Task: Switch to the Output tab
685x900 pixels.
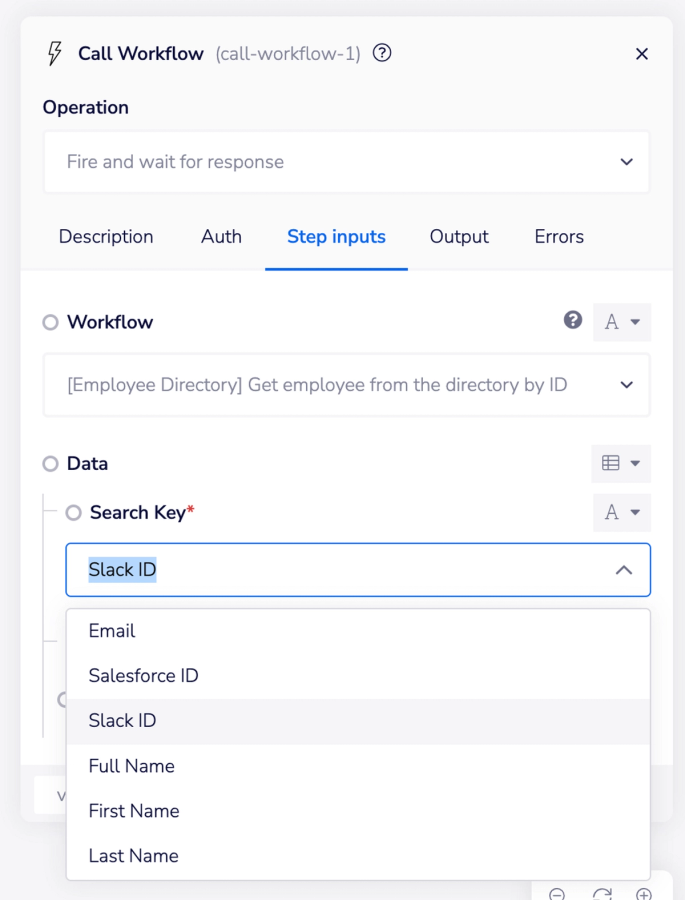Action: coord(459,236)
